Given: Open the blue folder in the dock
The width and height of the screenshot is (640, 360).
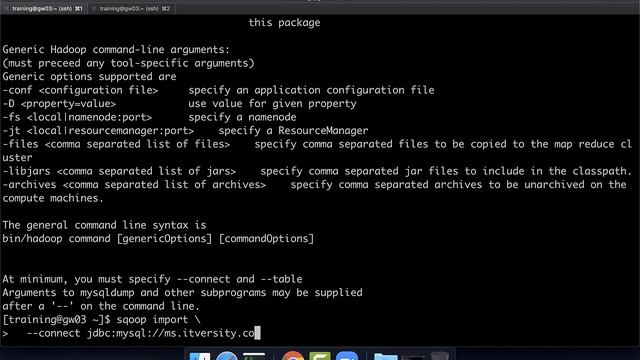Looking at the screenshot, I should pyautogui.click(x=386, y=357).
